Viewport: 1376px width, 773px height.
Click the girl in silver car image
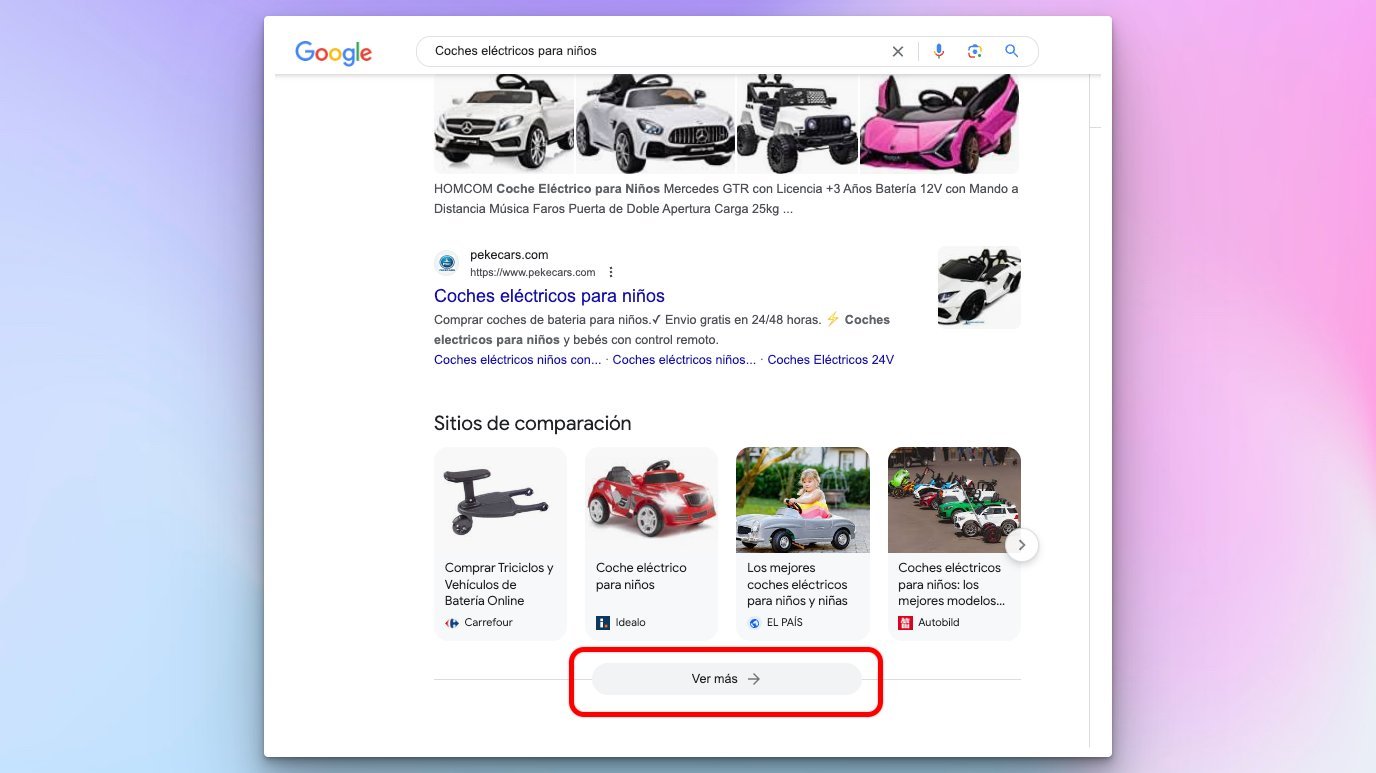[803, 500]
